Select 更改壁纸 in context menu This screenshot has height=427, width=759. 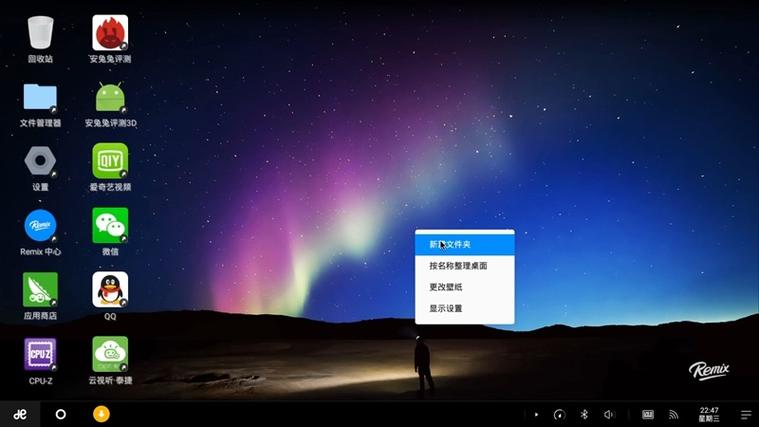click(x=465, y=287)
